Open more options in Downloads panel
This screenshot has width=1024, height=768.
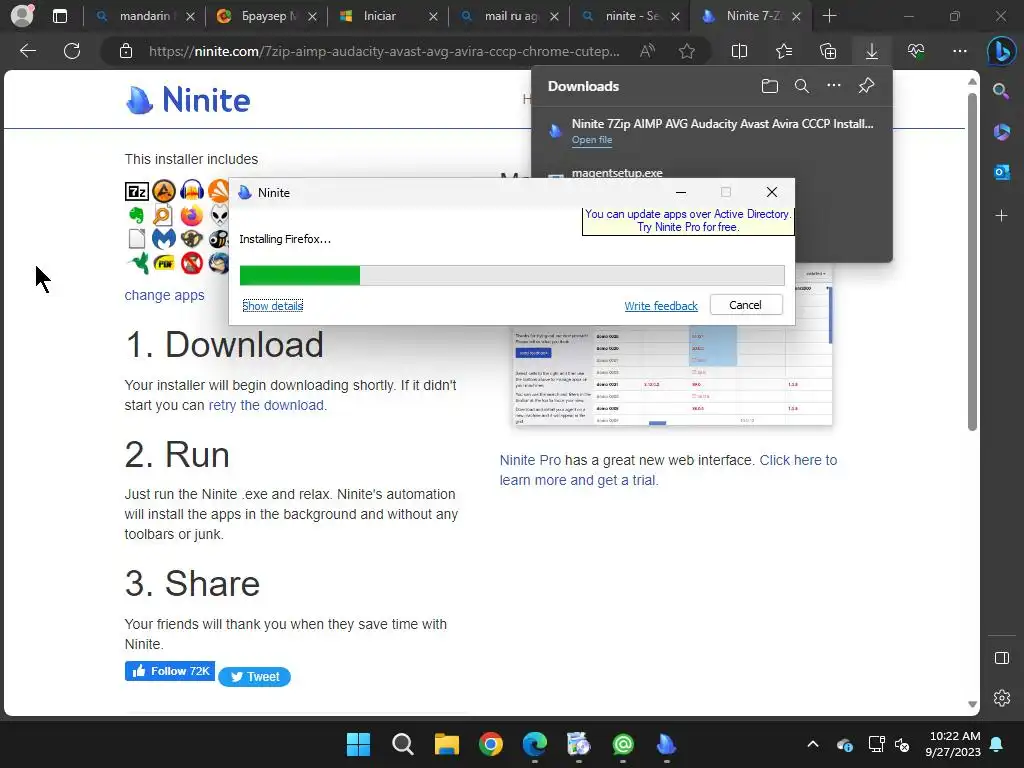834,86
